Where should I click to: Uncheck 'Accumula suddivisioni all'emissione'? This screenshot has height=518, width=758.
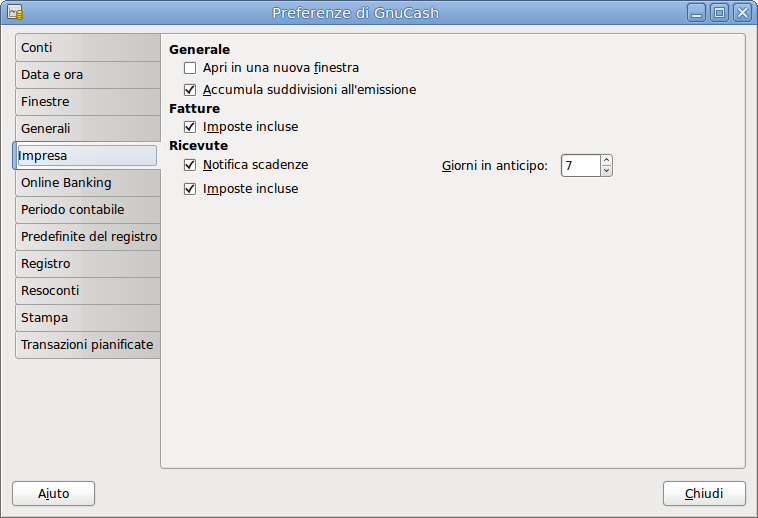190,90
